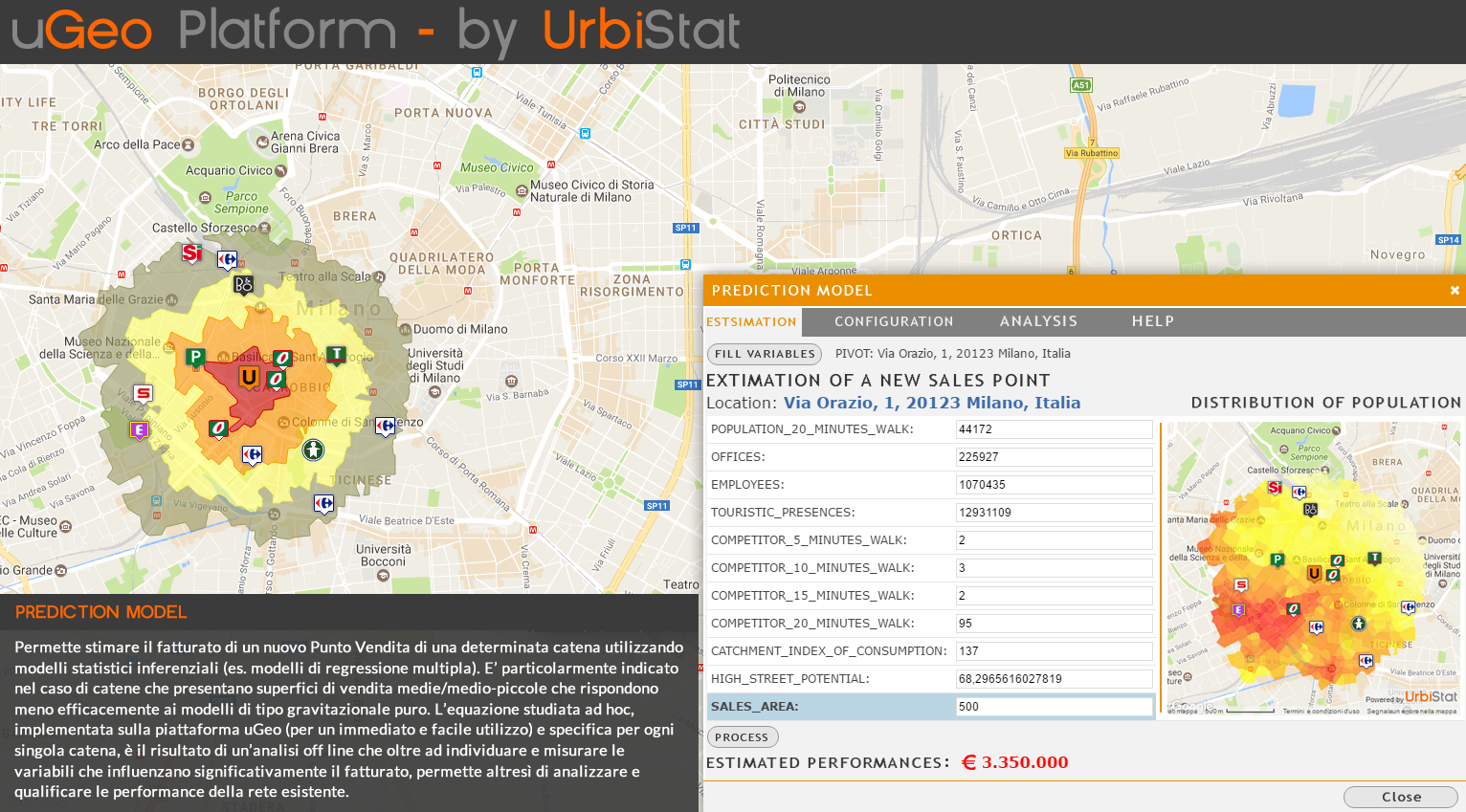Select the COMPETITOR_15_MINUTES_WALK field
This screenshot has height=812, width=1466.
[1054, 596]
